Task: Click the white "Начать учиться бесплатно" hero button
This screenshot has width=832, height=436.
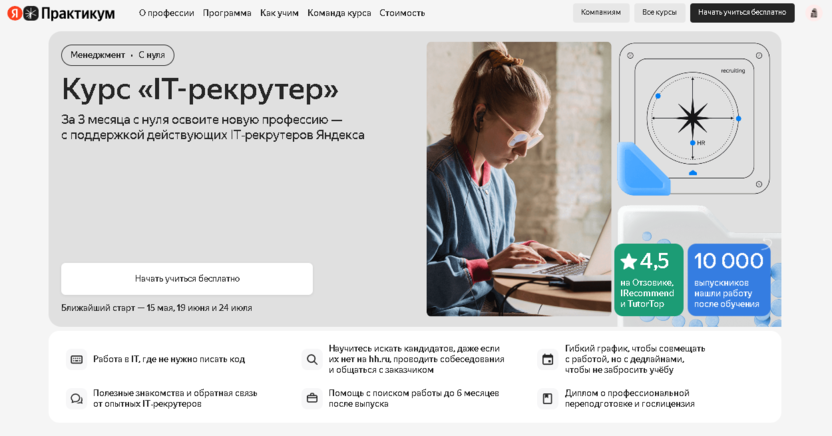Action: 187,279
